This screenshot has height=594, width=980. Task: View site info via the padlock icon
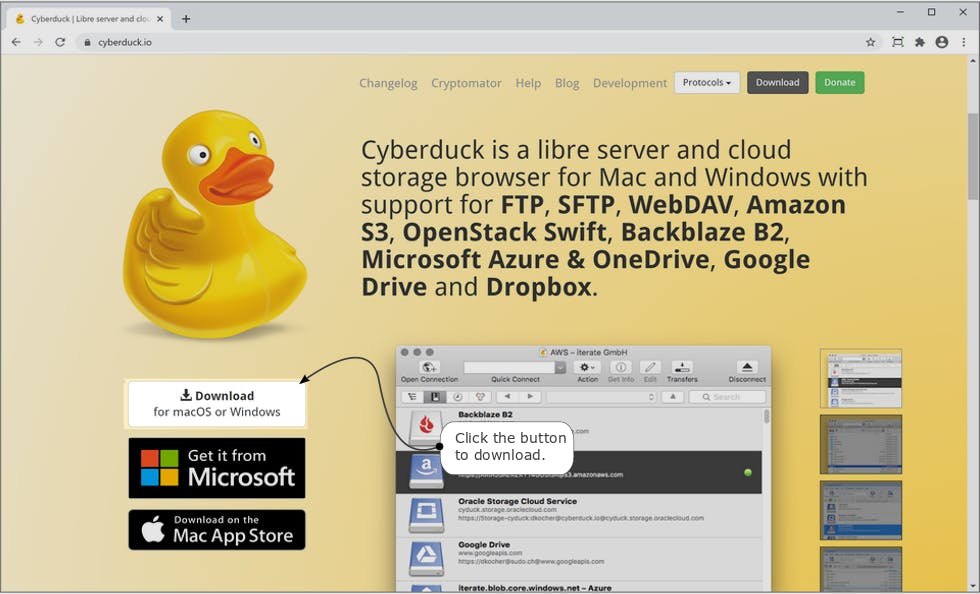(x=87, y=42)
